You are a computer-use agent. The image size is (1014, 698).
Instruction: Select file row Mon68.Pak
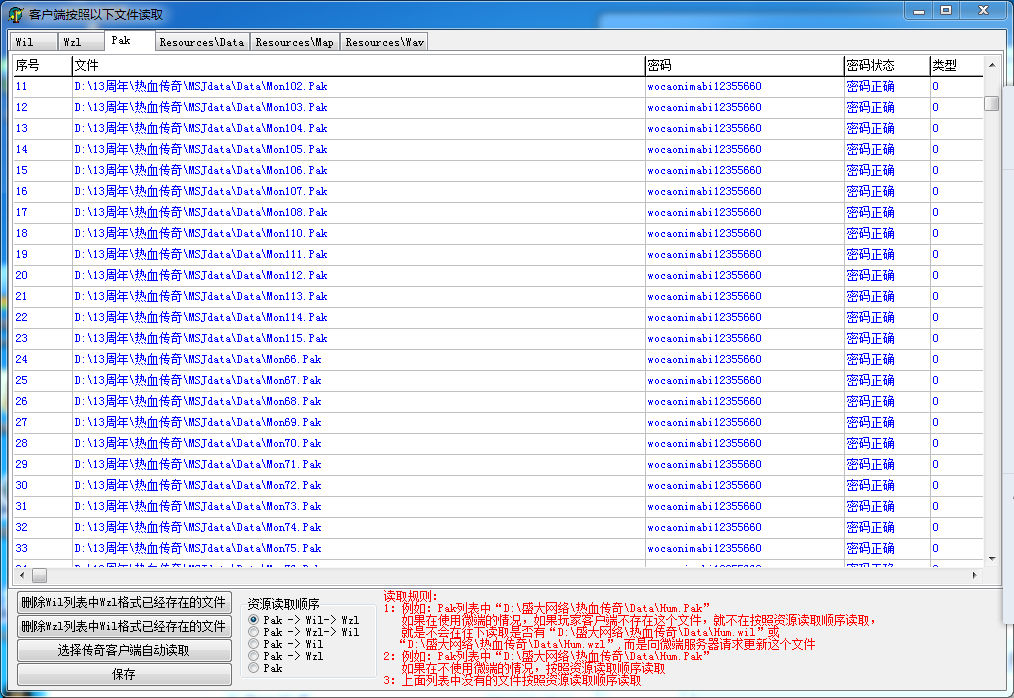click(498, 402)
